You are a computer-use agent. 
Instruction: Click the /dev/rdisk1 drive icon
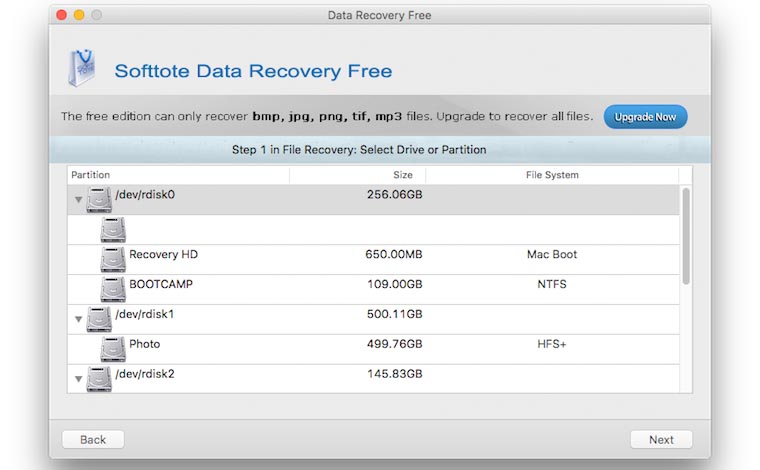pos(99,319)
